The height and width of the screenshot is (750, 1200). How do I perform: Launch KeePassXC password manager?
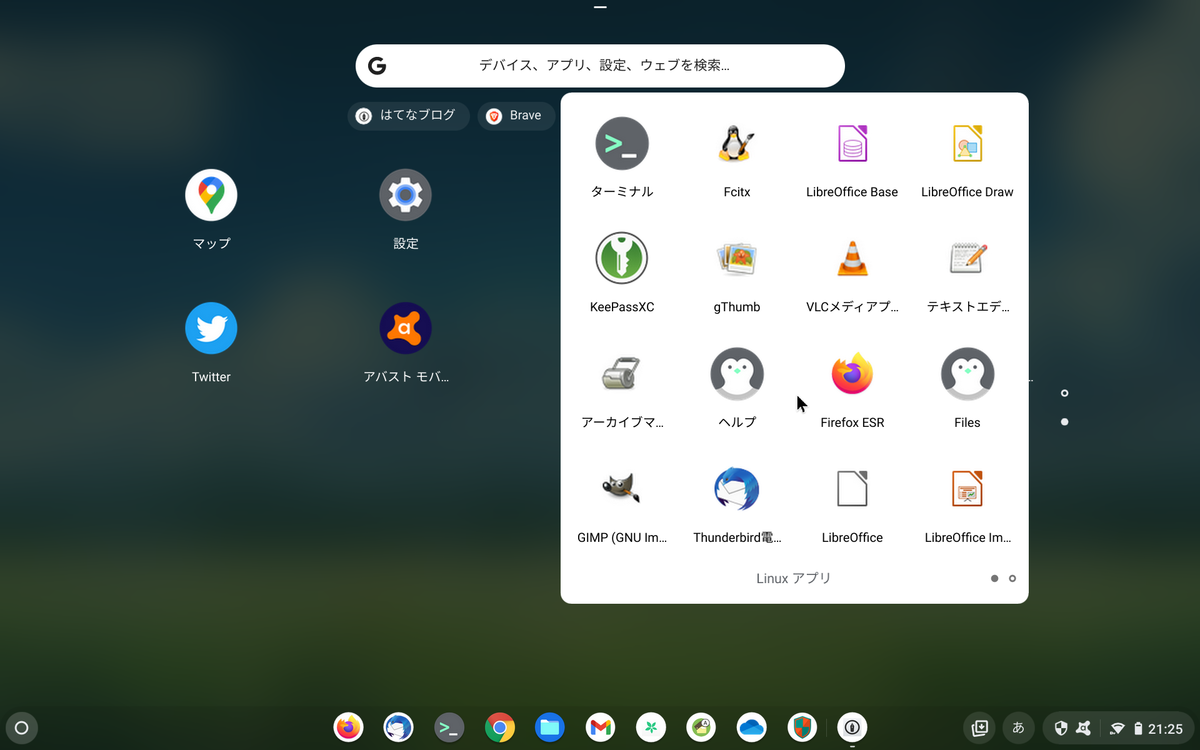pos(622,259)
